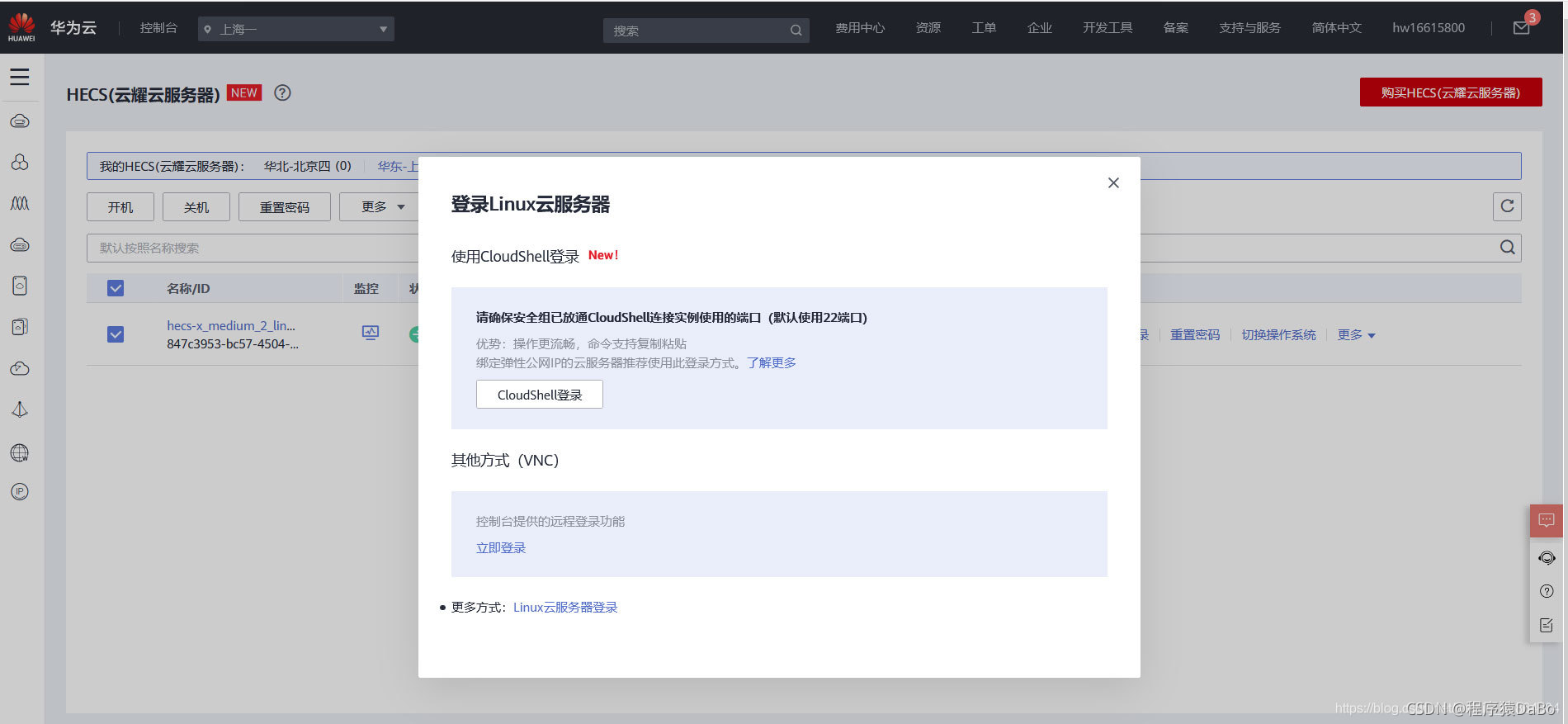Open 企业 in top navigation
Viewport: 1568px width, 724px height.
pos(1040,28)
